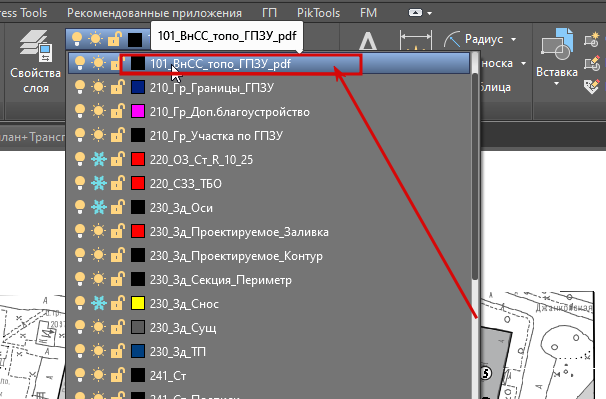The height and width of the screenshot is (399, 606).
Task: Freeze the 210_Гр_Участка по ГПЗУ layer sun icon
Action: pyautogui.click(x=98, y=135)
